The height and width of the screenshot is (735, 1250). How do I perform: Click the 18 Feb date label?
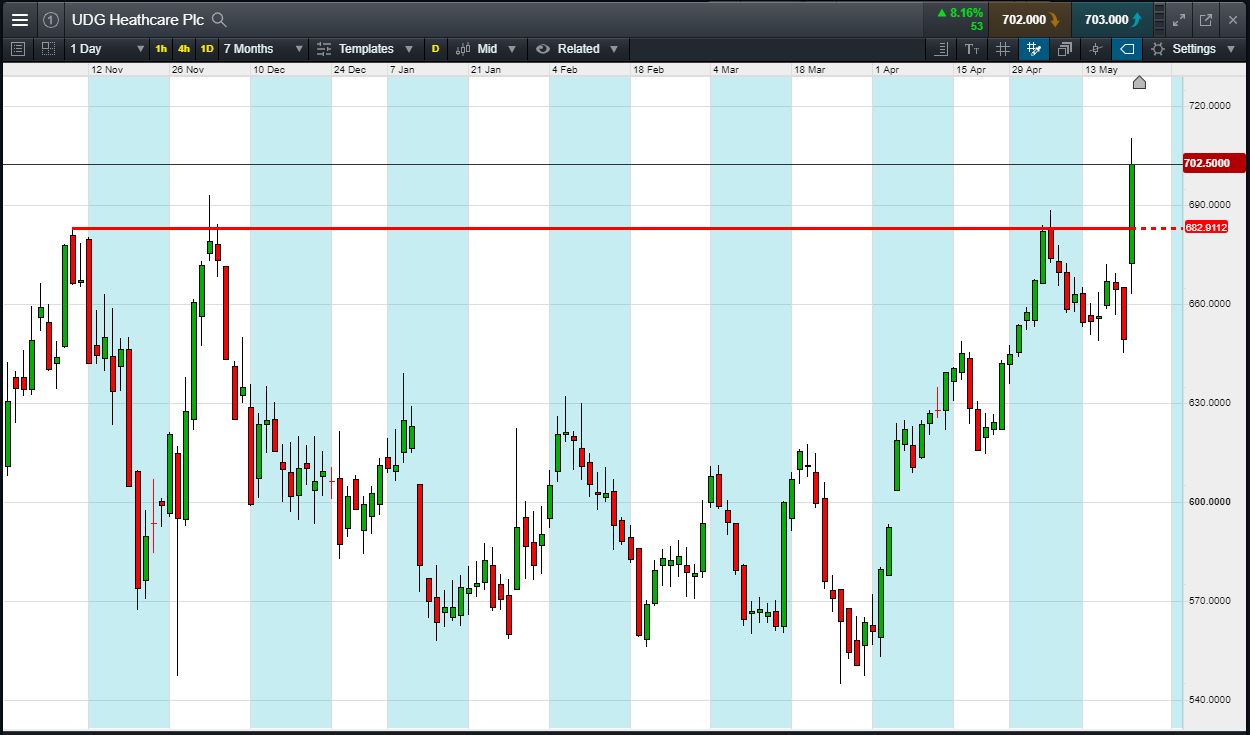click(x=648, y=70)
